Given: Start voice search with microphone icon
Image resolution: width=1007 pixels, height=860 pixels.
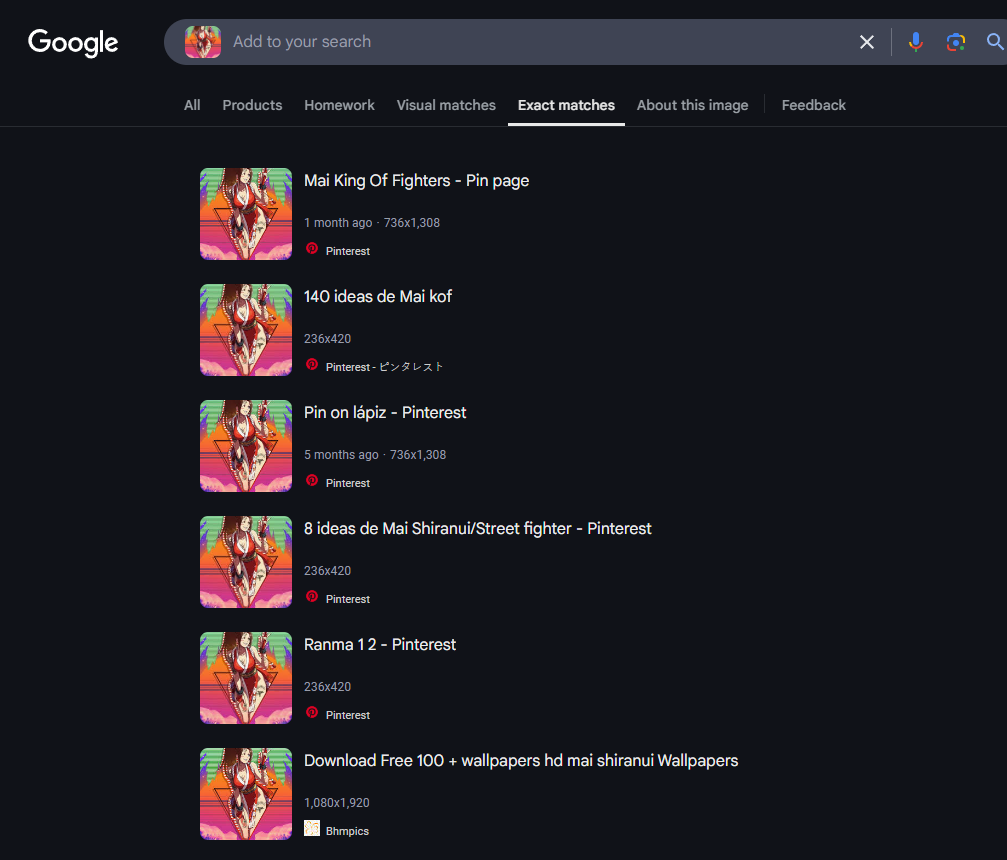Looking at the screenshot, I should 915,42.
